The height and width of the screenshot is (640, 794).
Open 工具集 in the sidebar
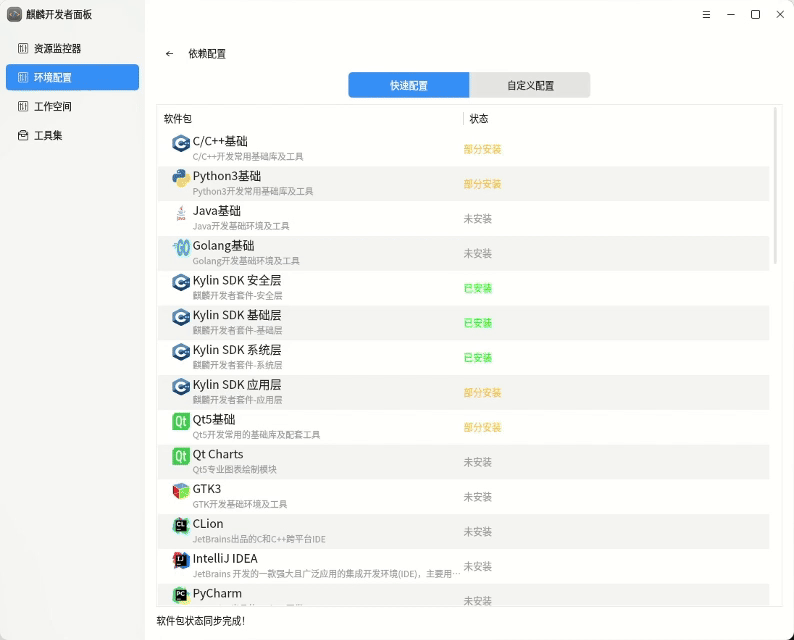[49, 135]
